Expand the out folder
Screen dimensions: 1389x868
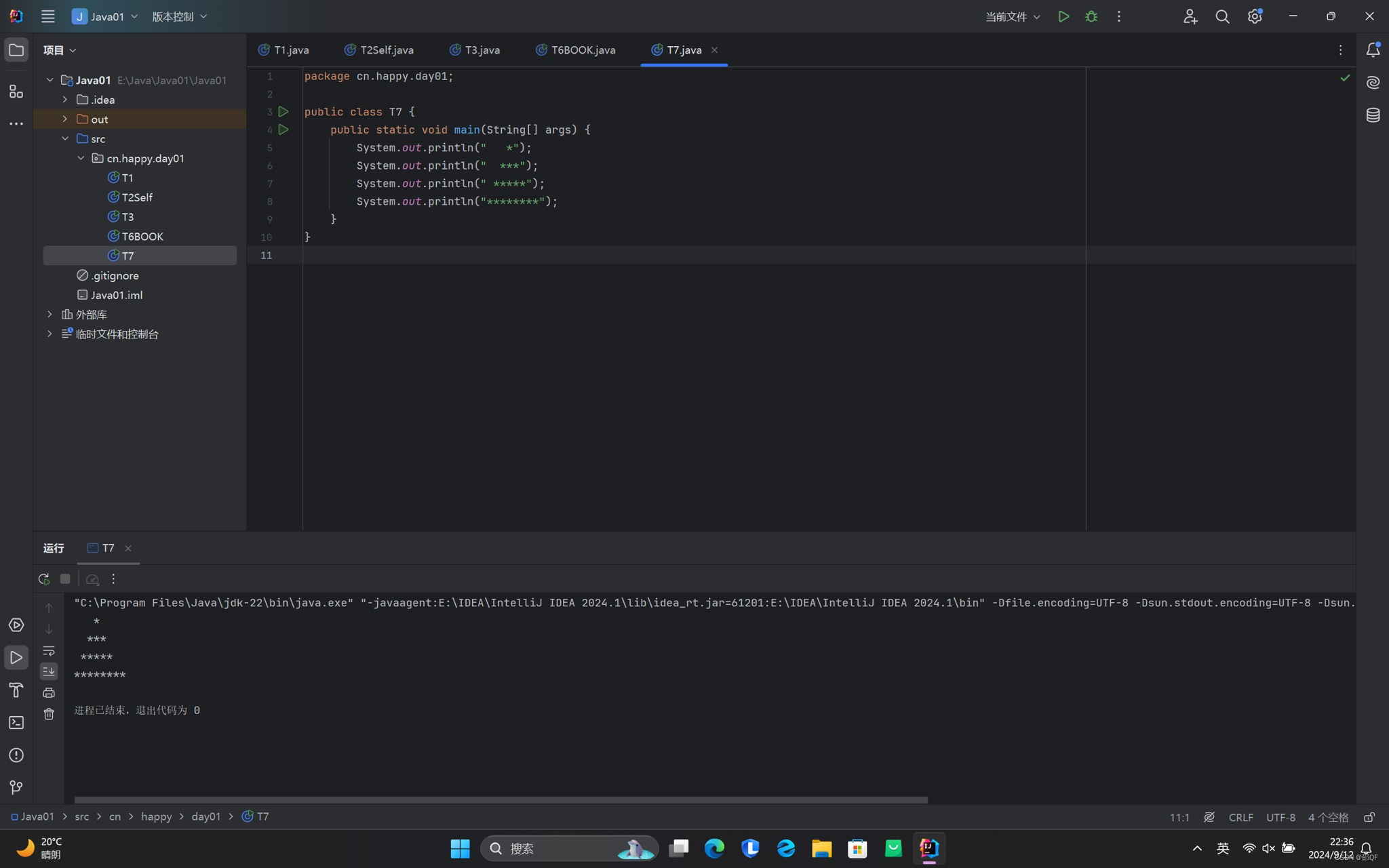pos(65,119)
